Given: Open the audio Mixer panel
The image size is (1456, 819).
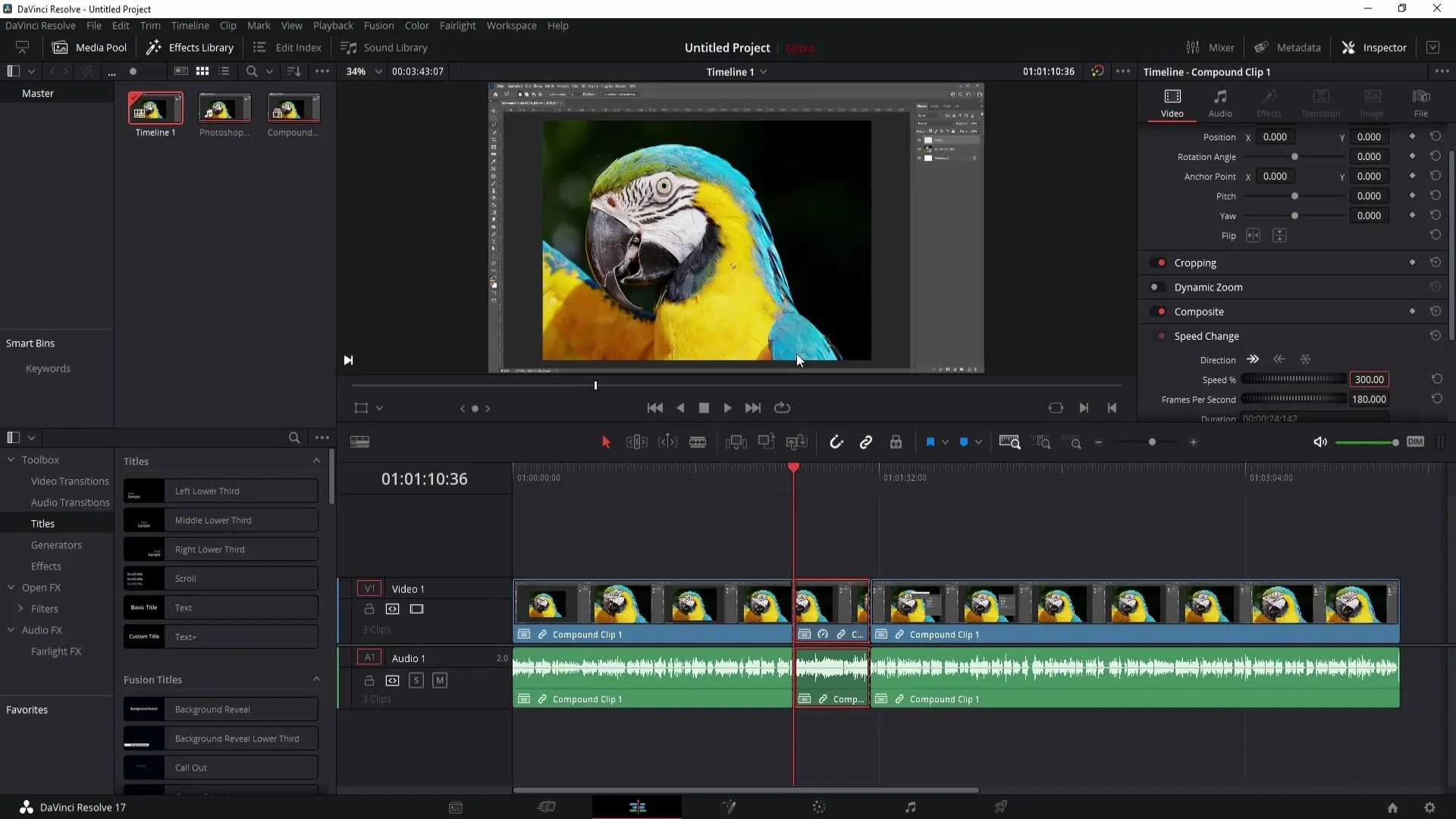Looking at the screenshot, I should (1210, 47).
